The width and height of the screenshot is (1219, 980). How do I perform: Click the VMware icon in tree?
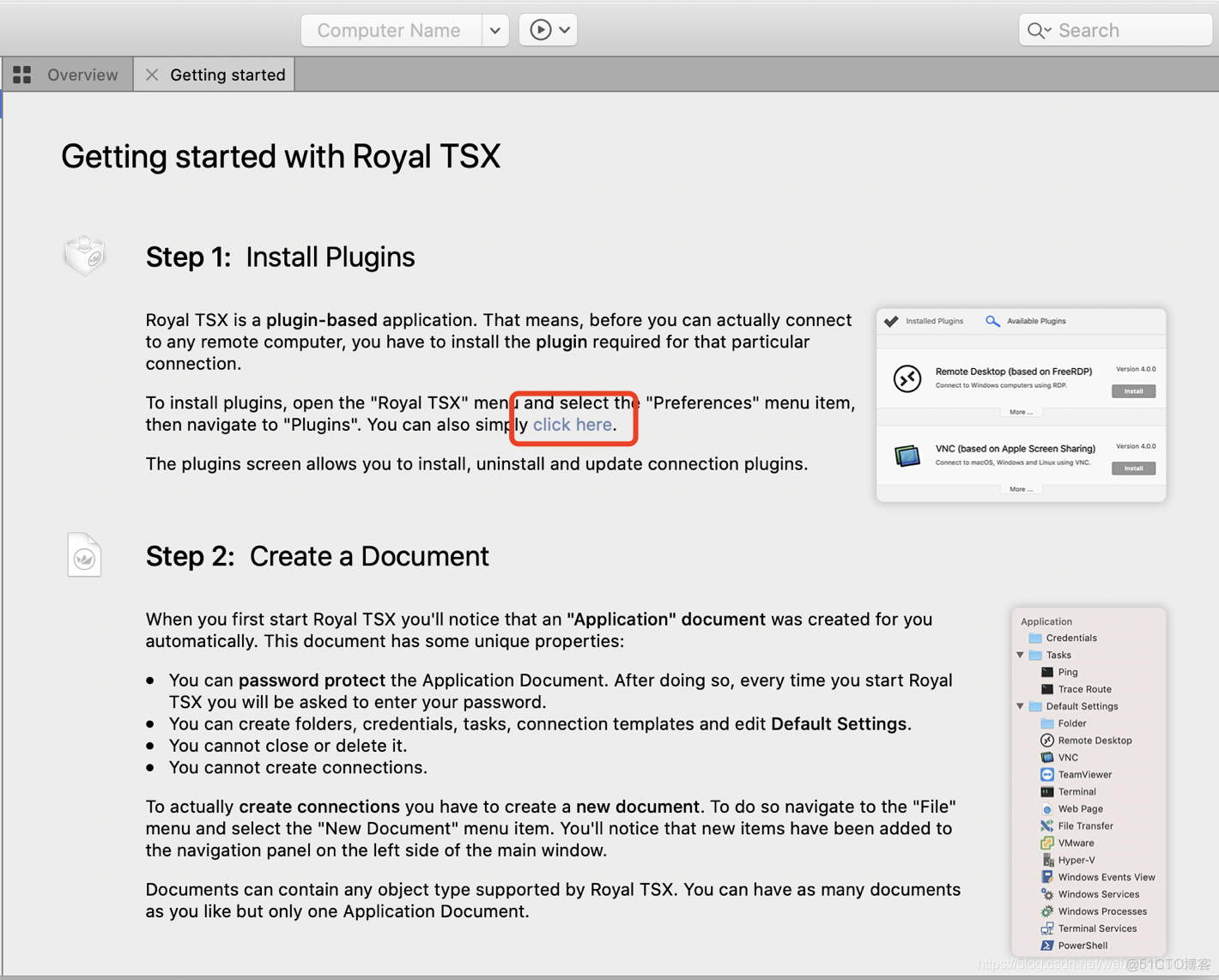[x=1047, y=844]
